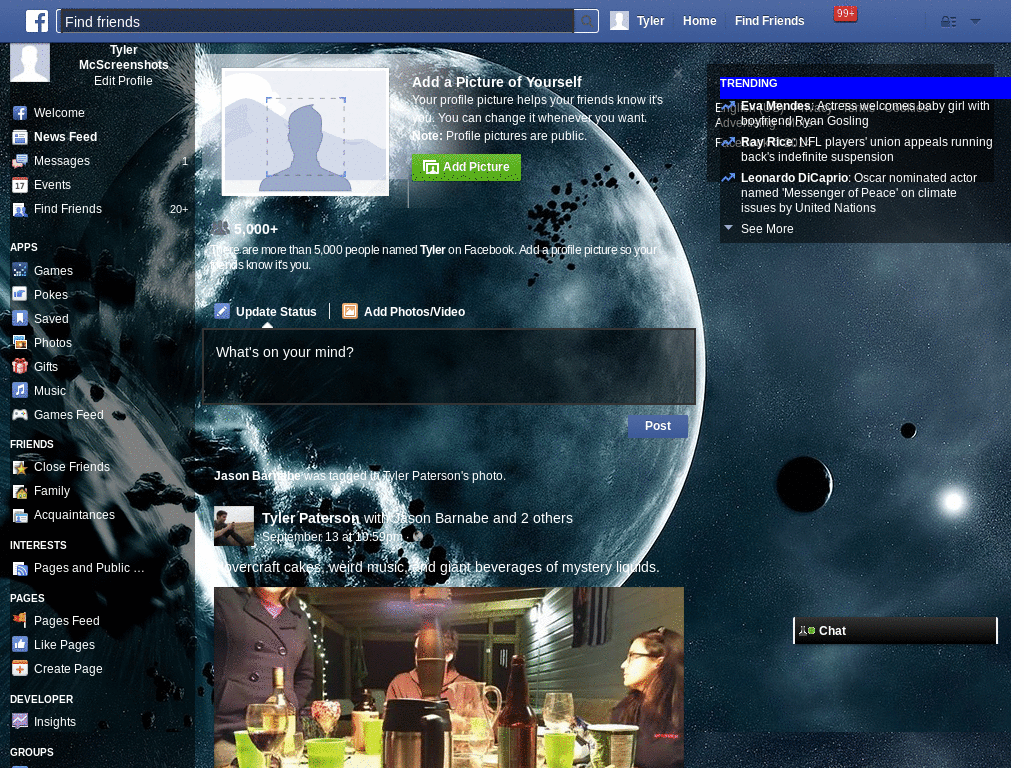Click the Games app icon

pyautogui.click(x=20, y=270)
